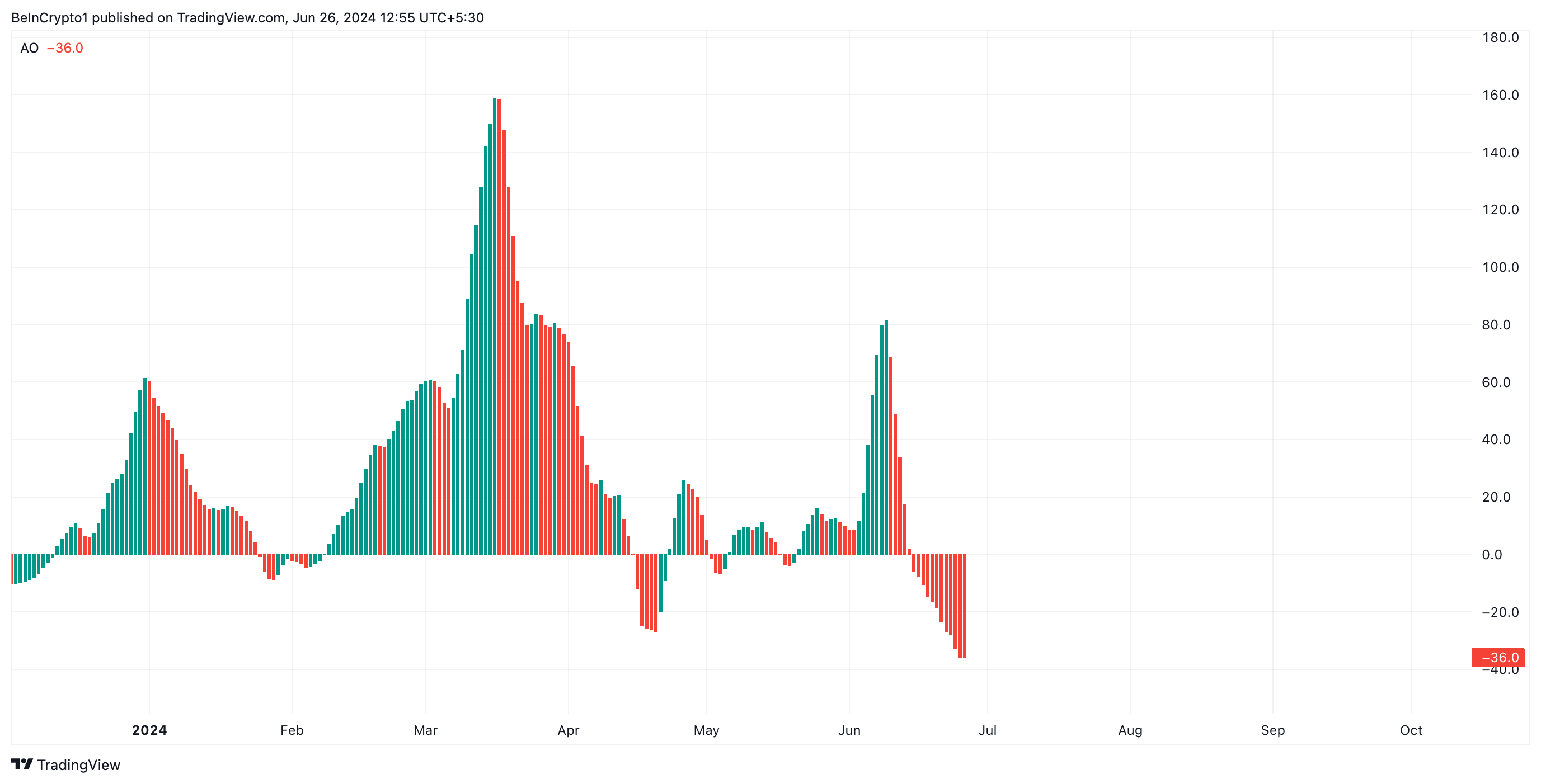Image resolution: width=1541 pixels, height=784 pixels.
Task: Click the 160.0 value on price scale
Action: [1500, 95]
